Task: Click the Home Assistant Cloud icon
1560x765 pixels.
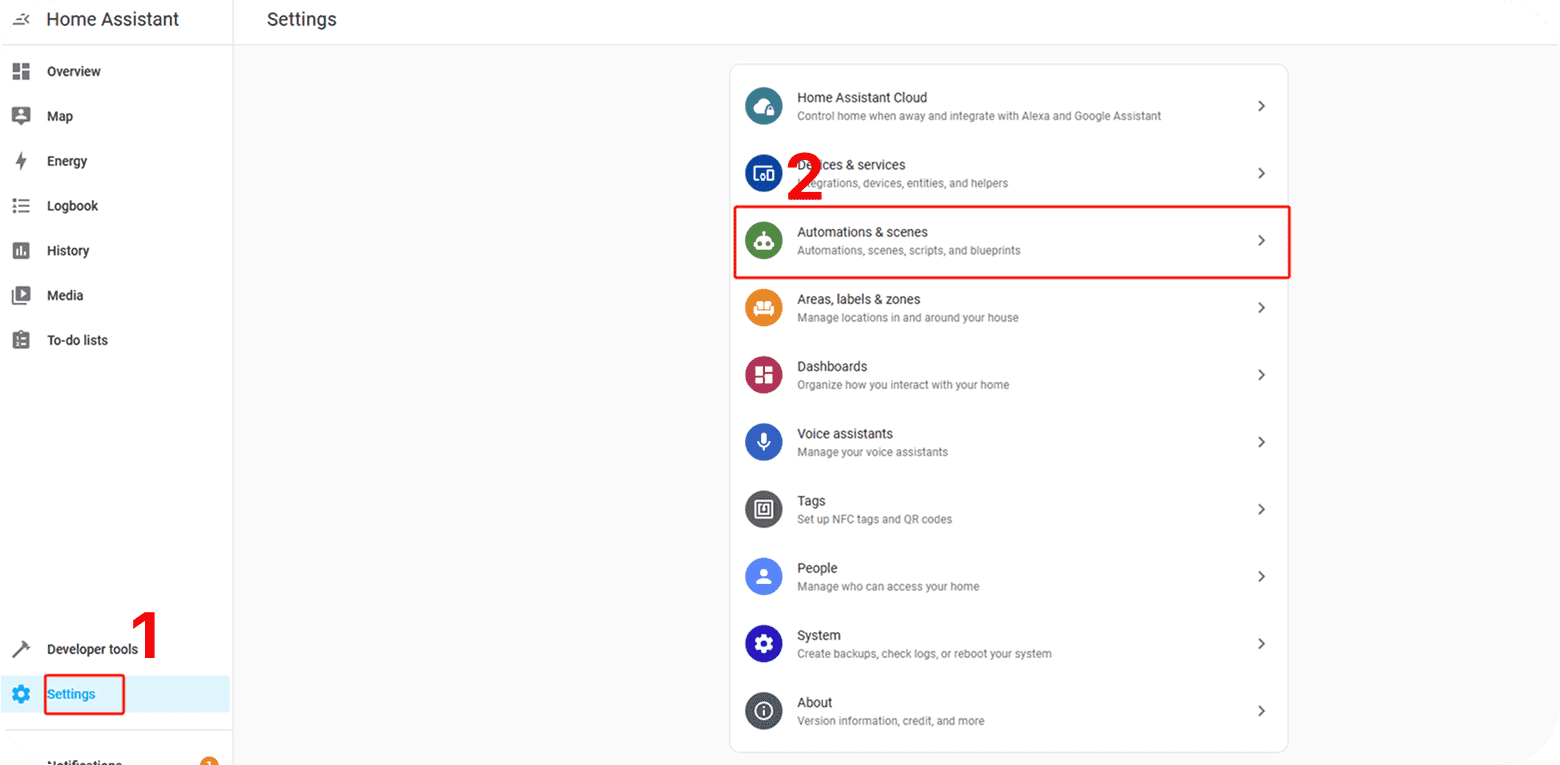Action: [763, 106]
